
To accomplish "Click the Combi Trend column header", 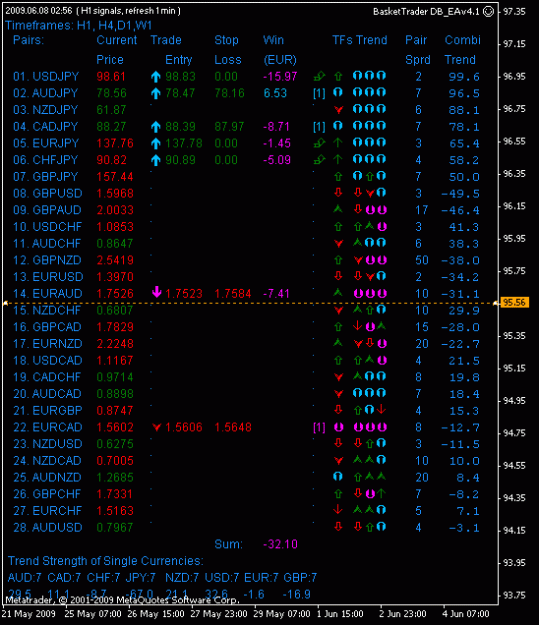I will point(462,50).
